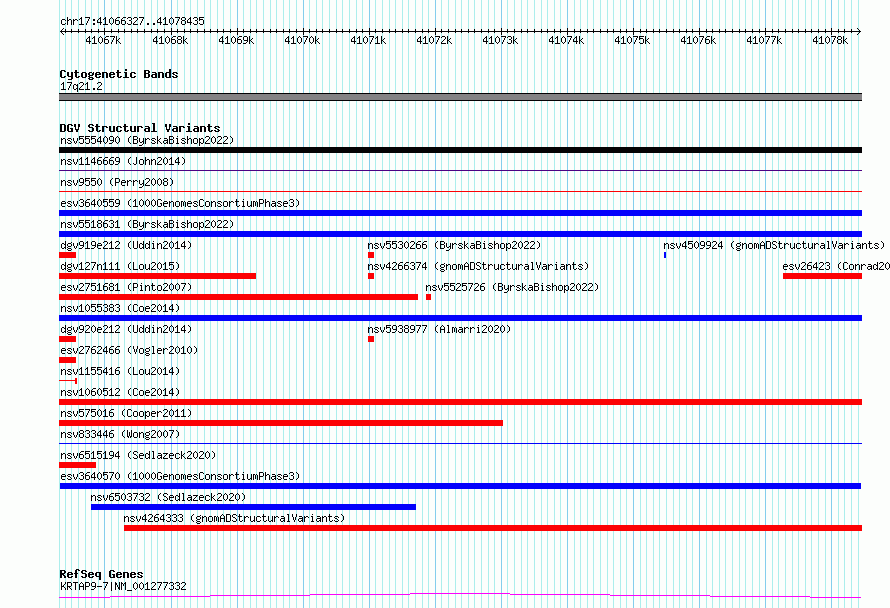Open the nsv1060512 (Coe2014) label

(120, 392)
